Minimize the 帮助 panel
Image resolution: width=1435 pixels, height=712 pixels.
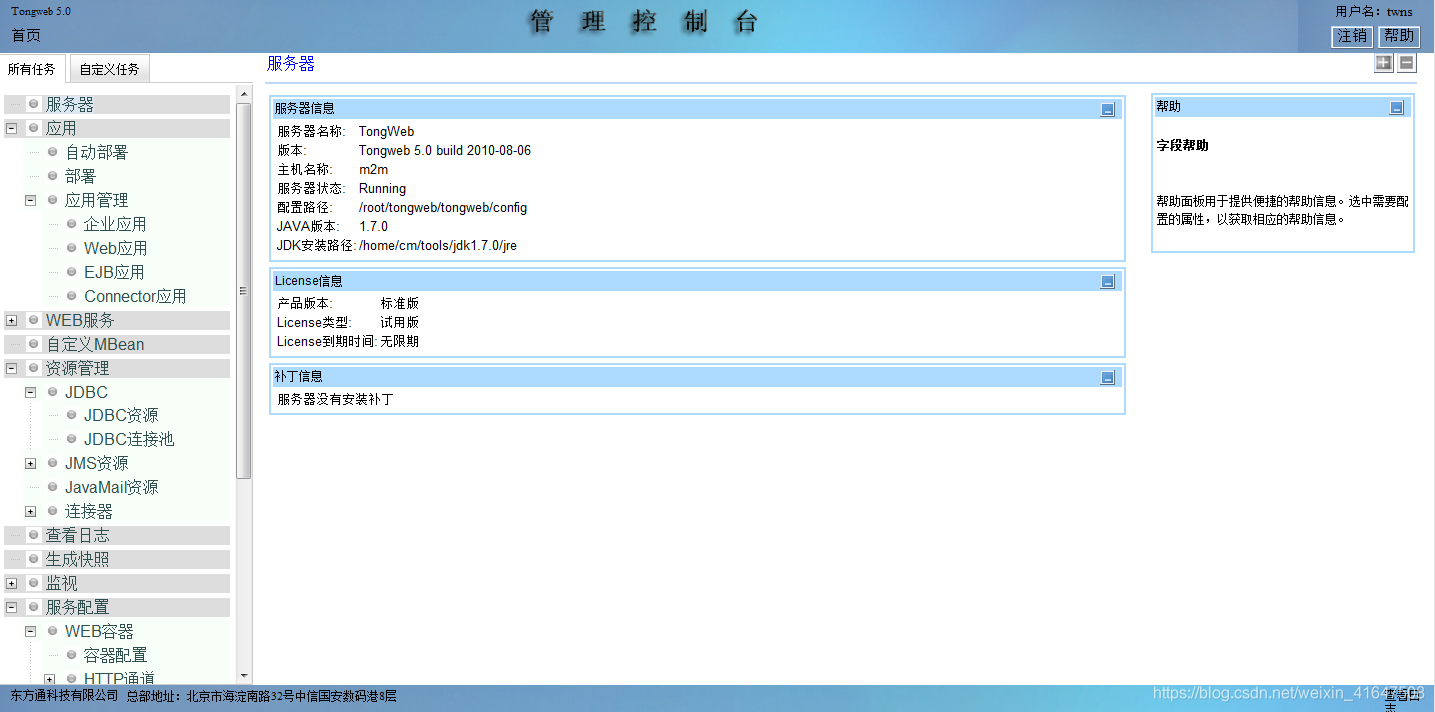[x=1396, y=108]
